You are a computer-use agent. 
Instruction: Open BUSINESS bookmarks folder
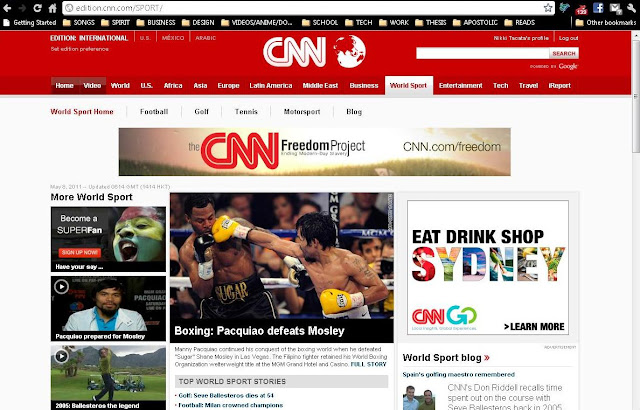[x=156, y=22]
